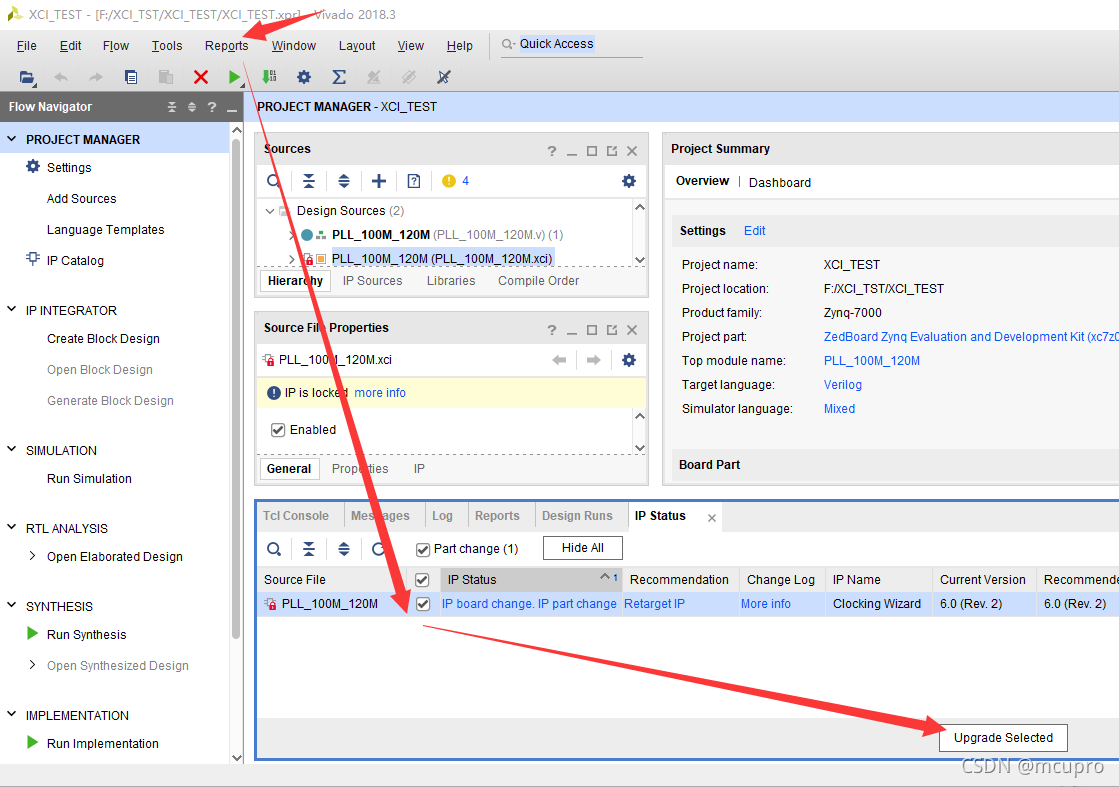Toggle the Part change (1) checkbox
The image size is (1119, 787).
(422, 549)
